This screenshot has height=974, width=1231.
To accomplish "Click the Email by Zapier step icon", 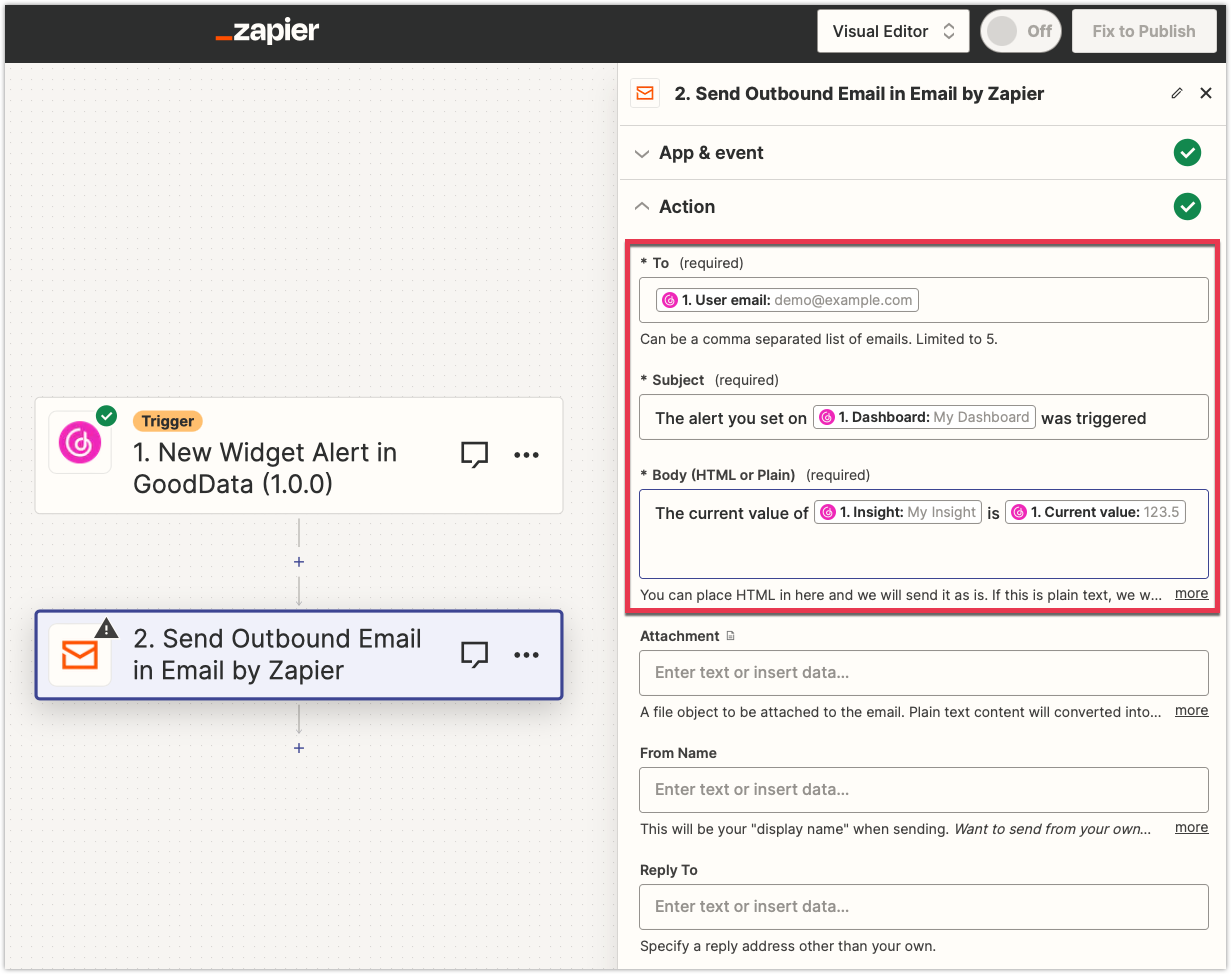I will click(80, 655).
